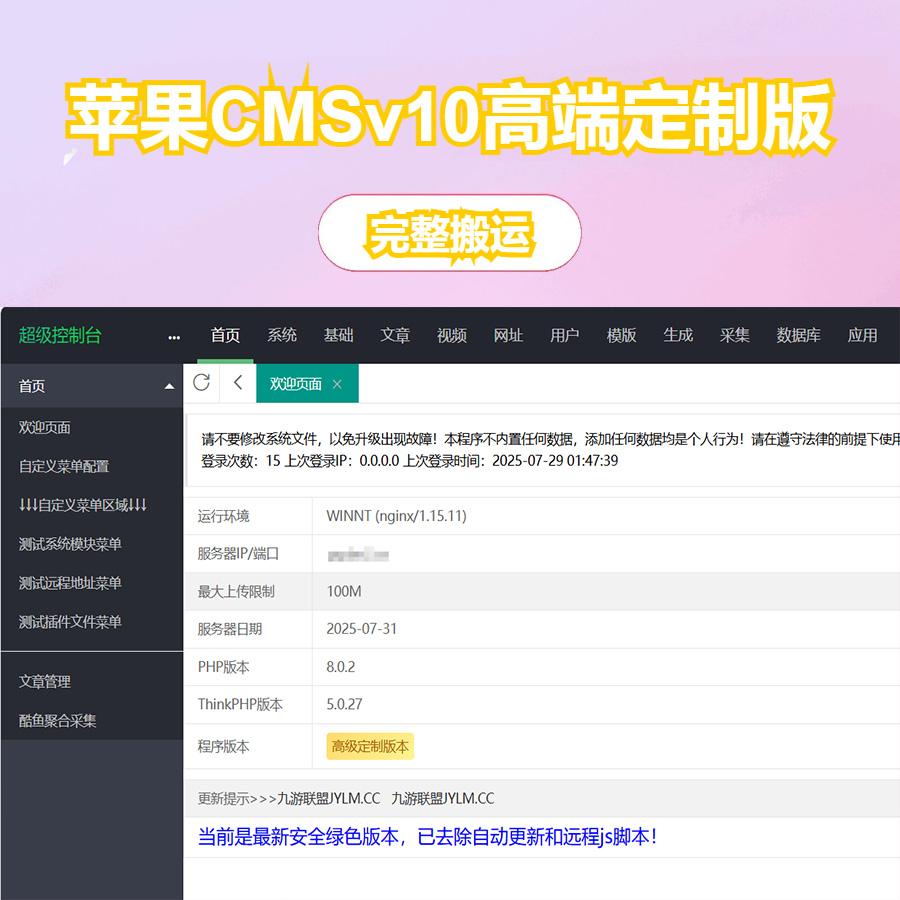This screenshot has height=900, width=900.
Task: Open the 文章 top navigation item
Action: tap(395, 335)
